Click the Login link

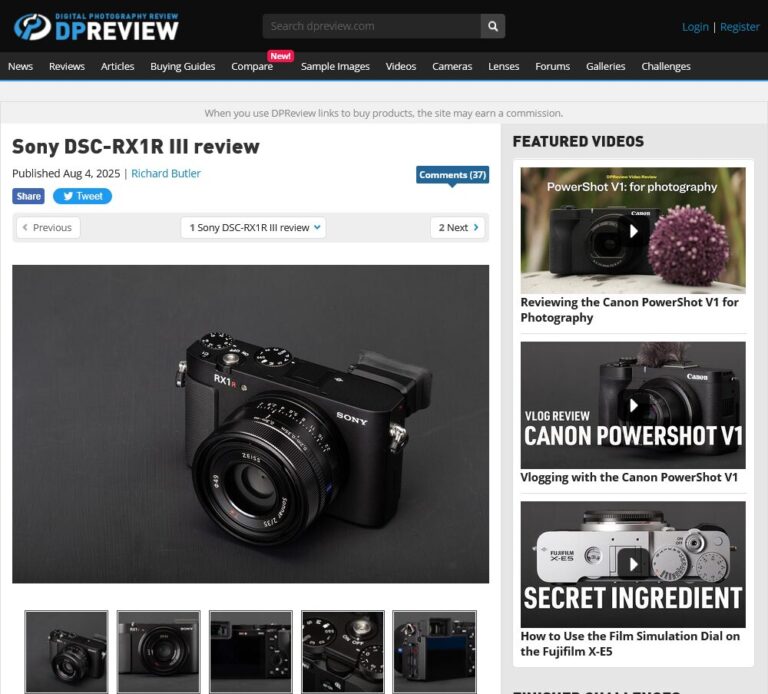695,27
